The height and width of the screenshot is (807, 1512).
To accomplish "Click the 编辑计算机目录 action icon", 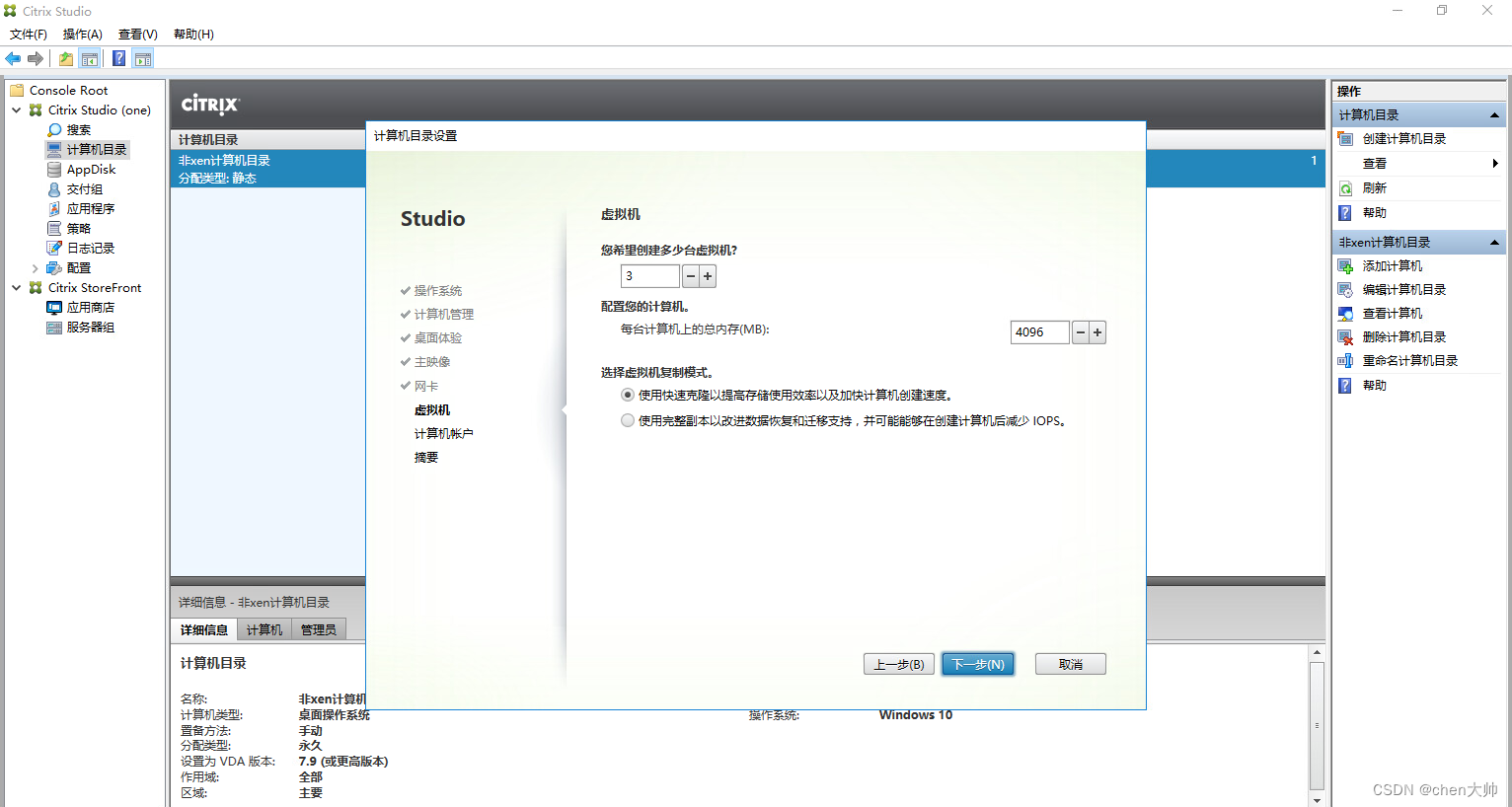I will pyautogui.click(x=1345, y=290).
